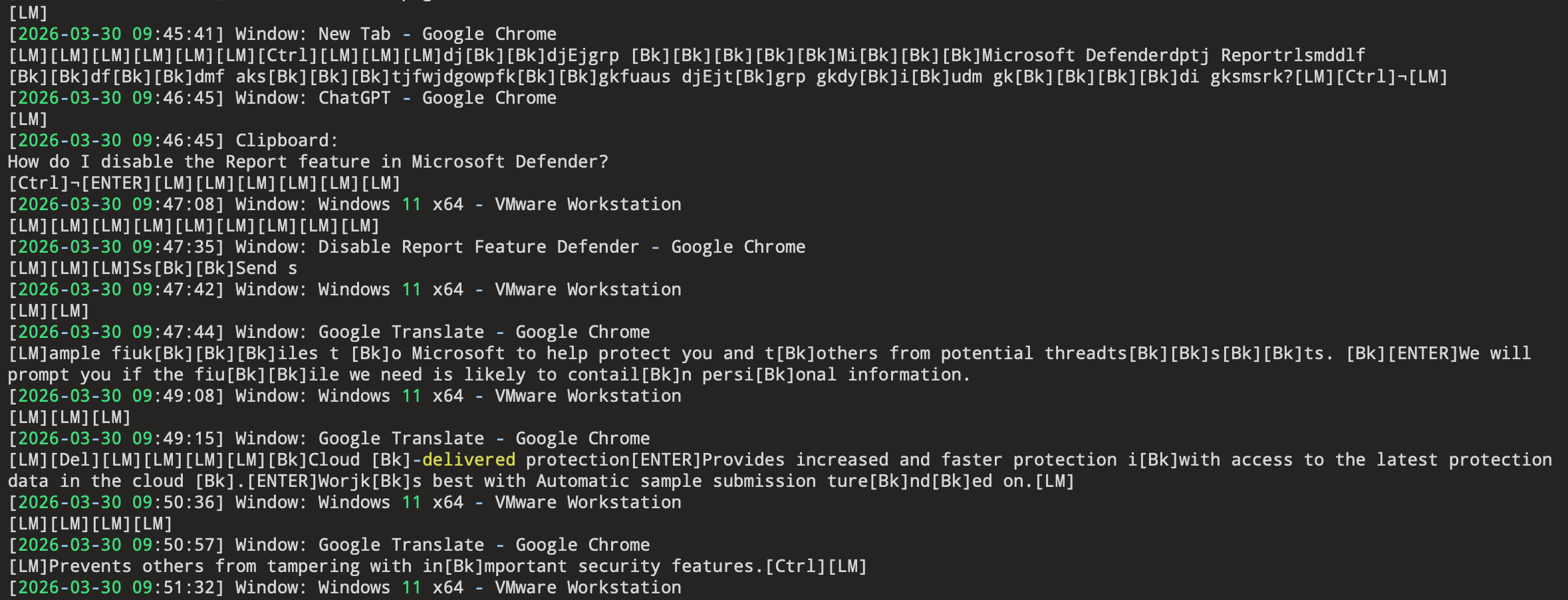This screenshot has height=600, width=1568.
Task: Click the 09:47:08 VMware Workstation window line
Action: coord(344,204)
